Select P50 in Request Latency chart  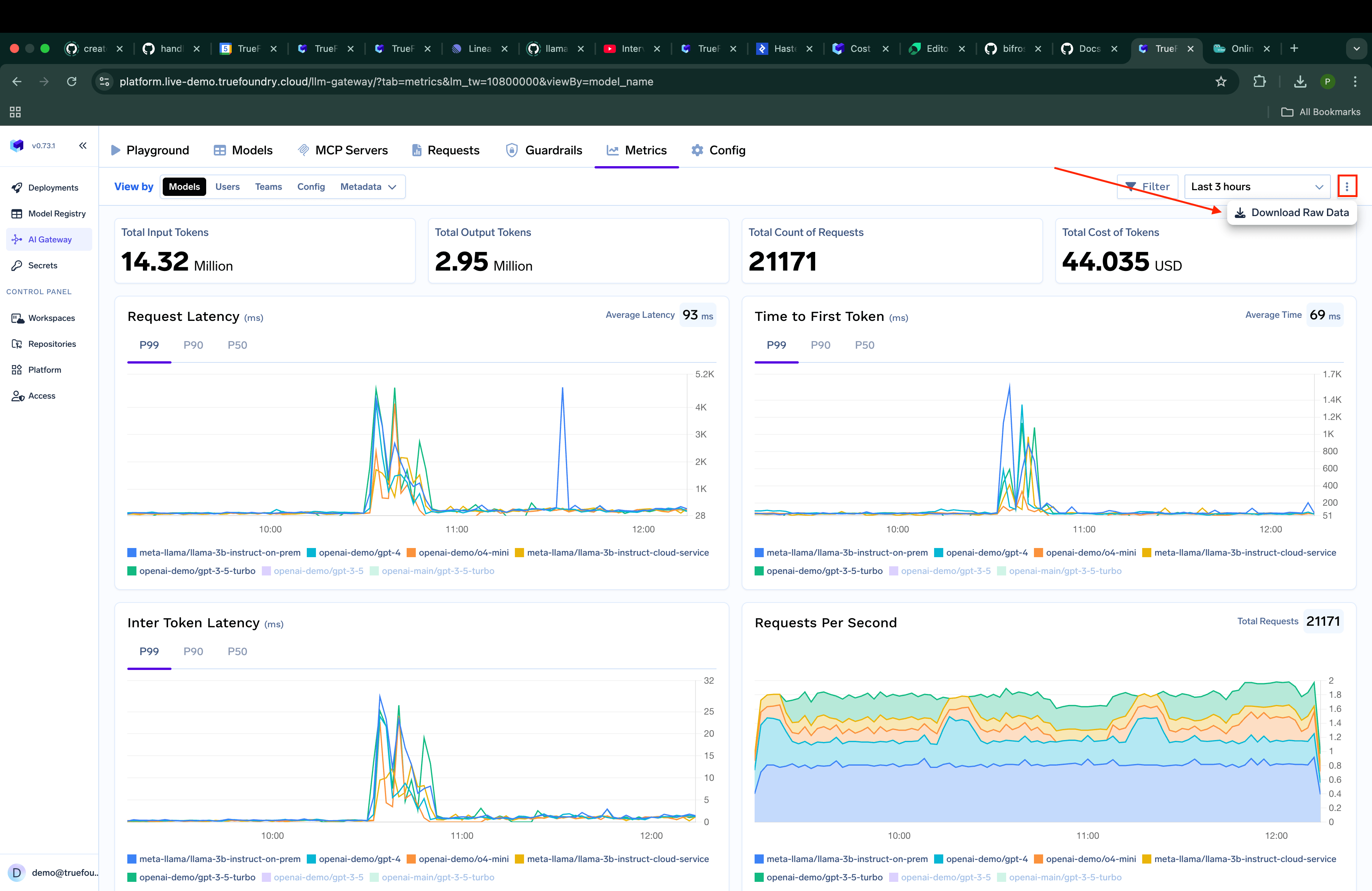tap(237, 345)
